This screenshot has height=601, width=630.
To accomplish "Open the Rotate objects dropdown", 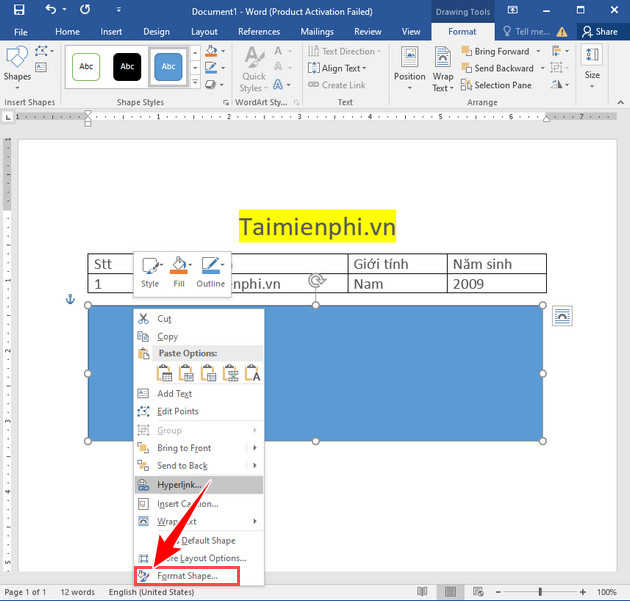I will point(560,85).
